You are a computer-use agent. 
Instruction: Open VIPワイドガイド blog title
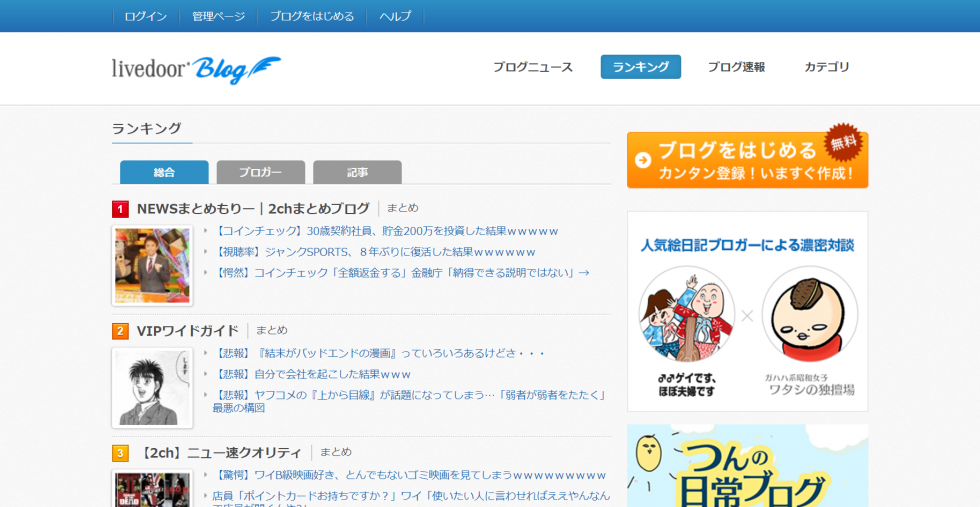(x=188, y=331)
